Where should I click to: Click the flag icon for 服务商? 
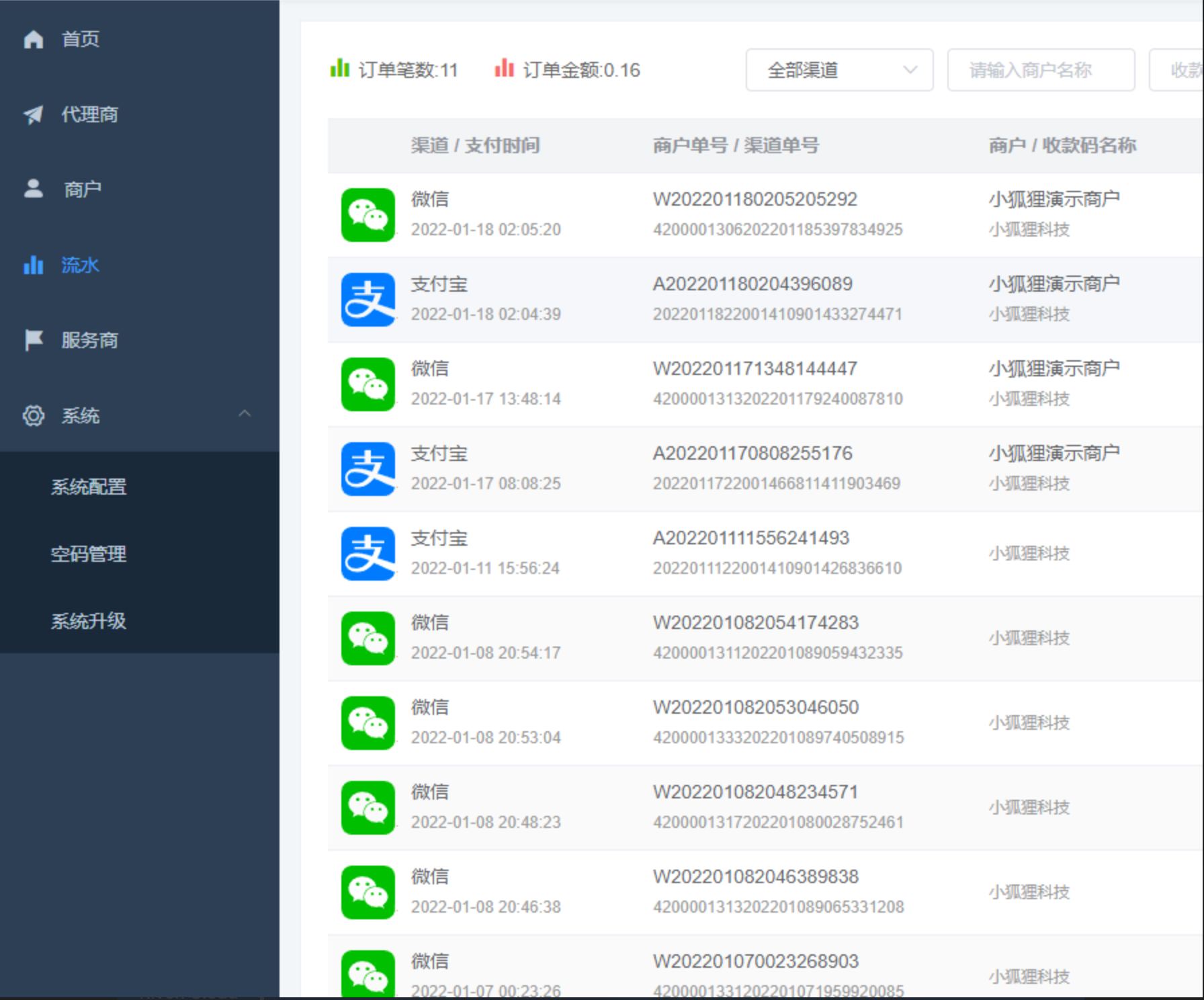click(33, 340)
